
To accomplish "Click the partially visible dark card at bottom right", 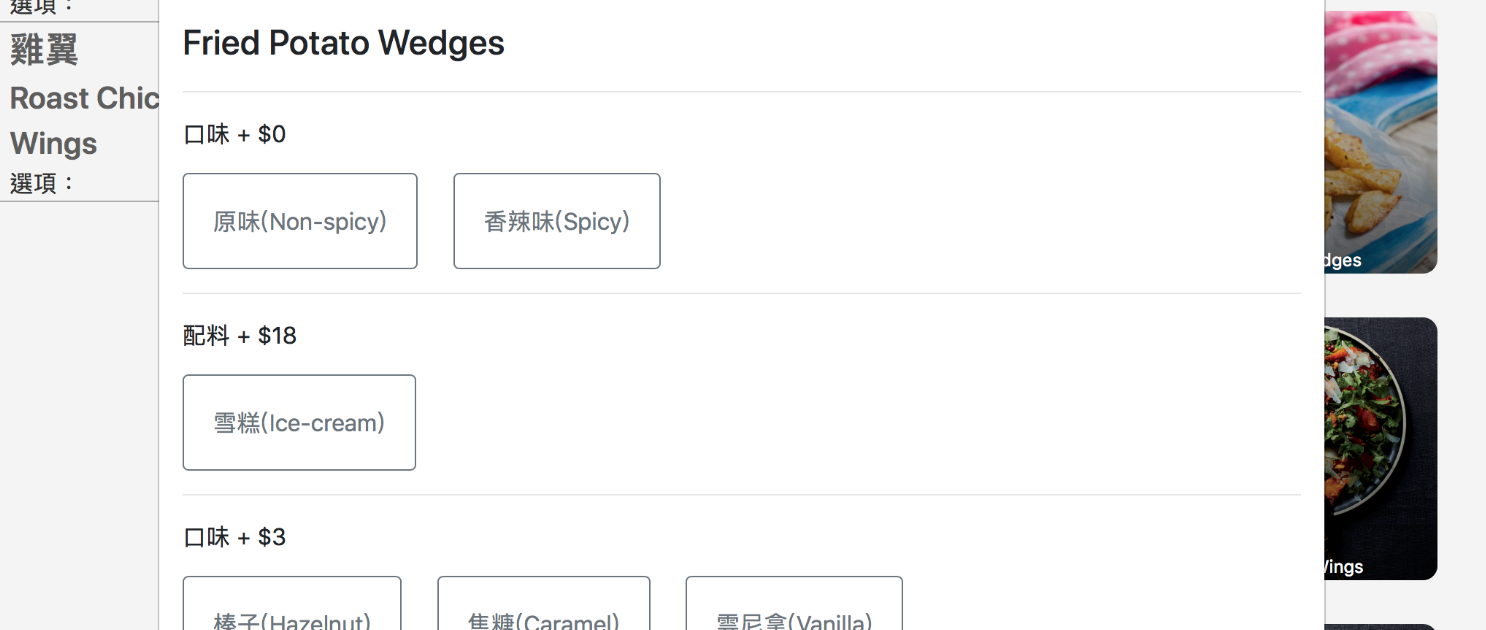I will [1381, 627].
